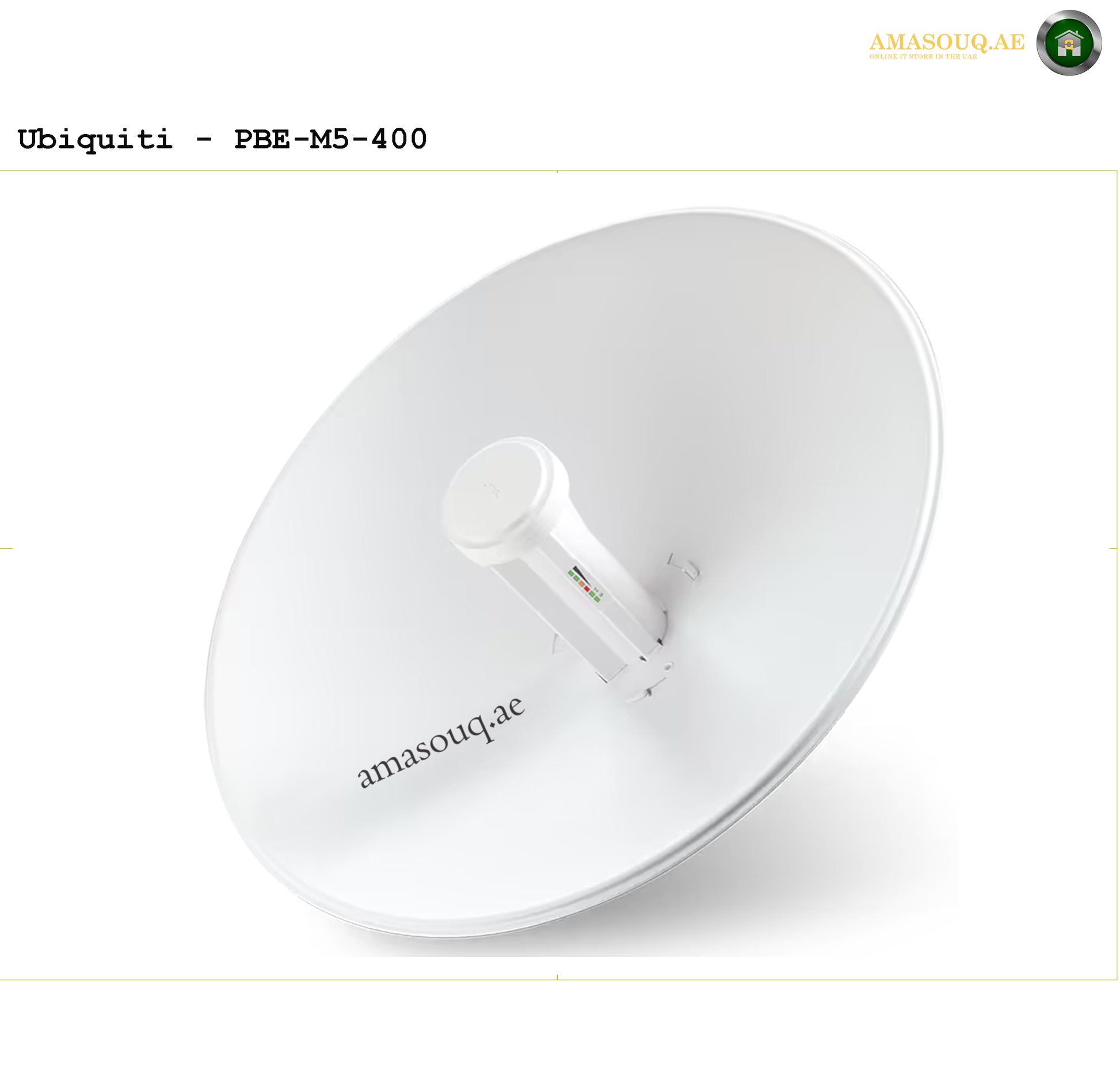
Task: Click the Ubiquiti brand name in the title
Action: [95, 140]
